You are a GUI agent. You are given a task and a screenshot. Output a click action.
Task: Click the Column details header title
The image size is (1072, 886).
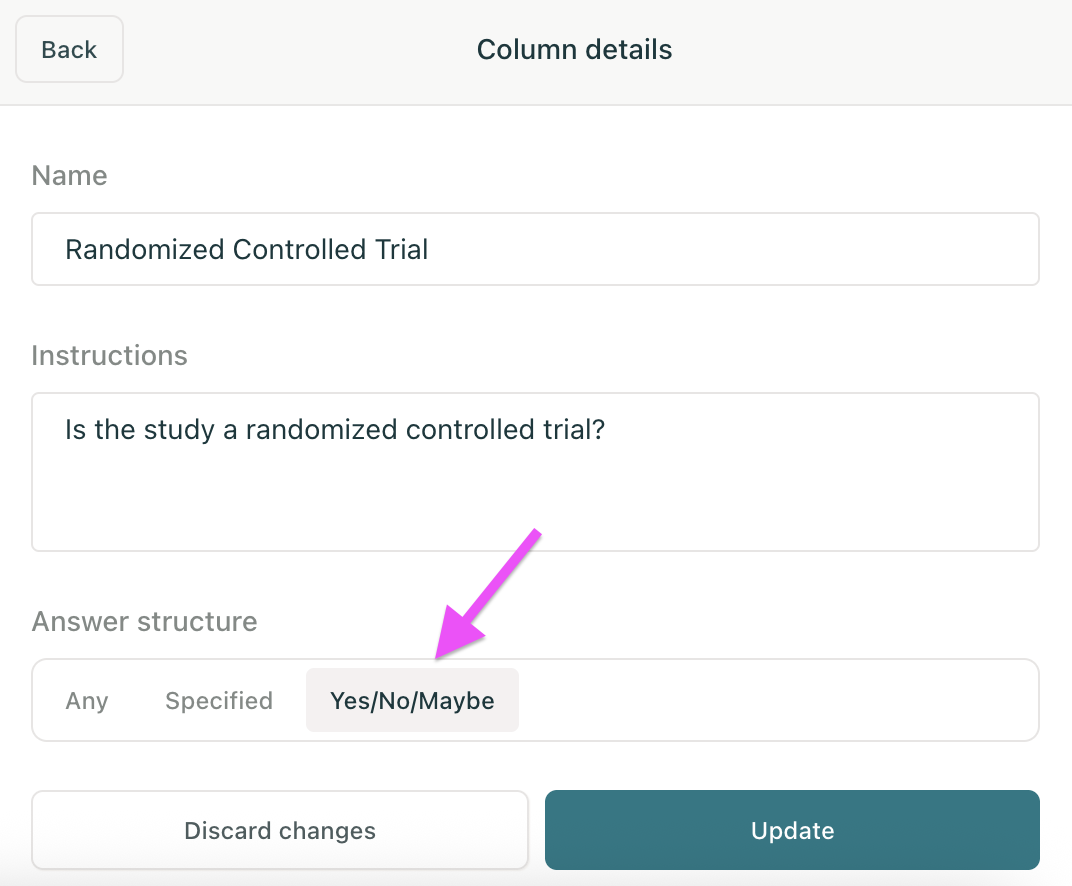(x=574, y=49)
